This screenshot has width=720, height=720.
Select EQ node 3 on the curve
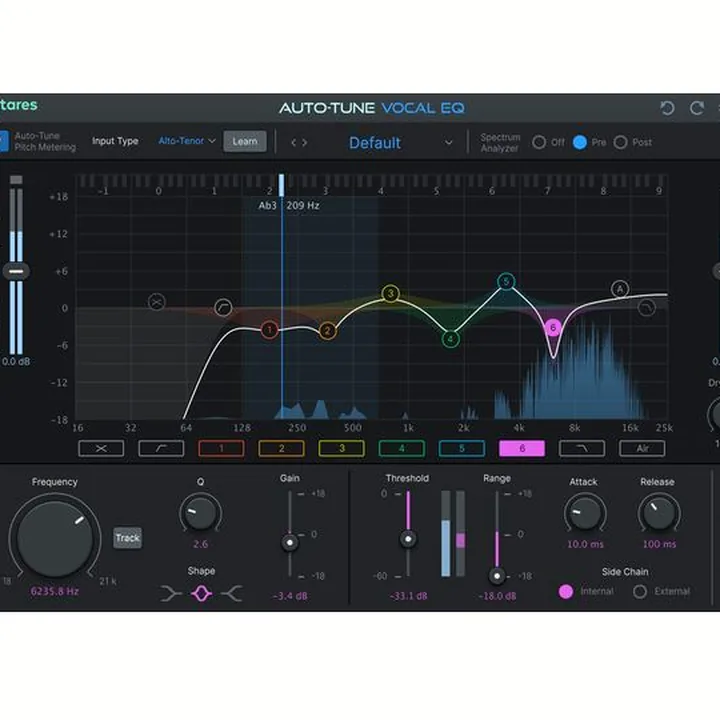(390, 293)
